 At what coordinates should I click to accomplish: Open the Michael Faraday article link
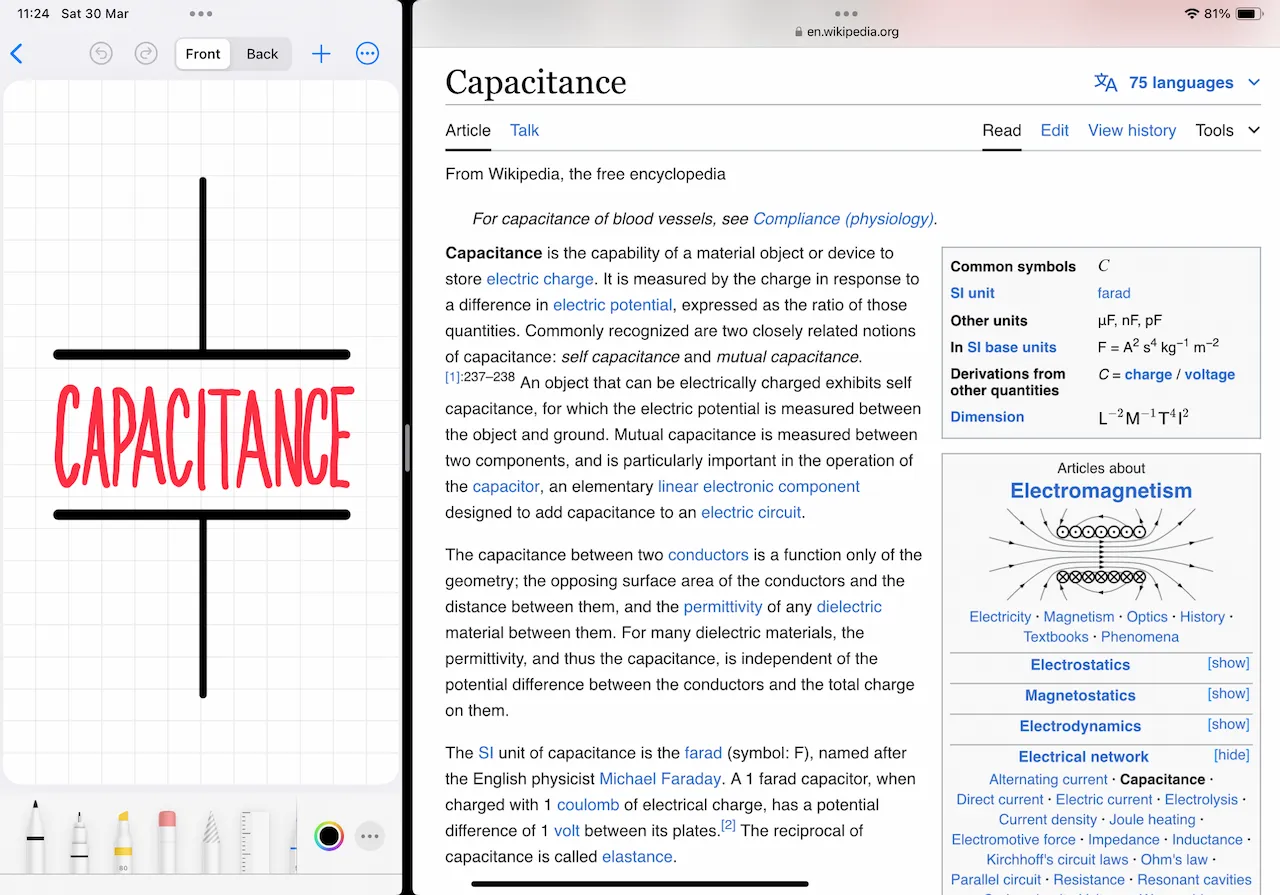[660, 778]
